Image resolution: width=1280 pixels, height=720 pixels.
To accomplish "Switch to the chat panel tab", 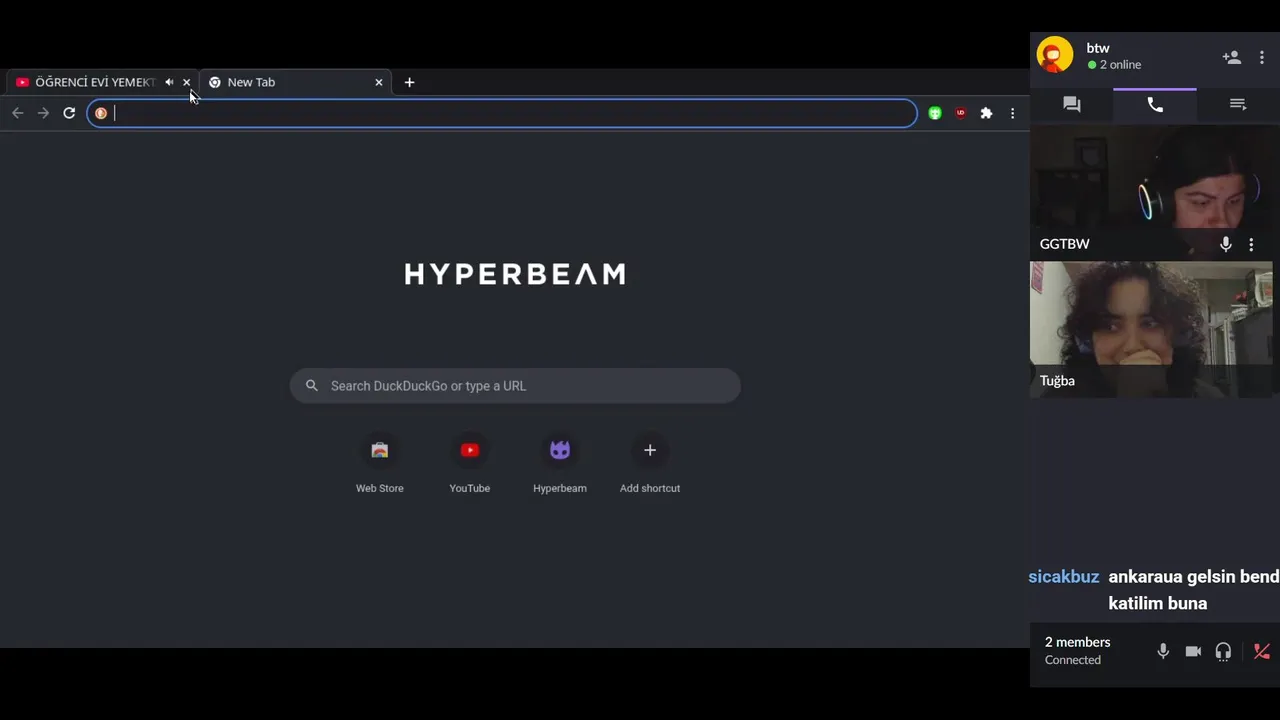I will pyautogui.click(x=1072, y=105).
